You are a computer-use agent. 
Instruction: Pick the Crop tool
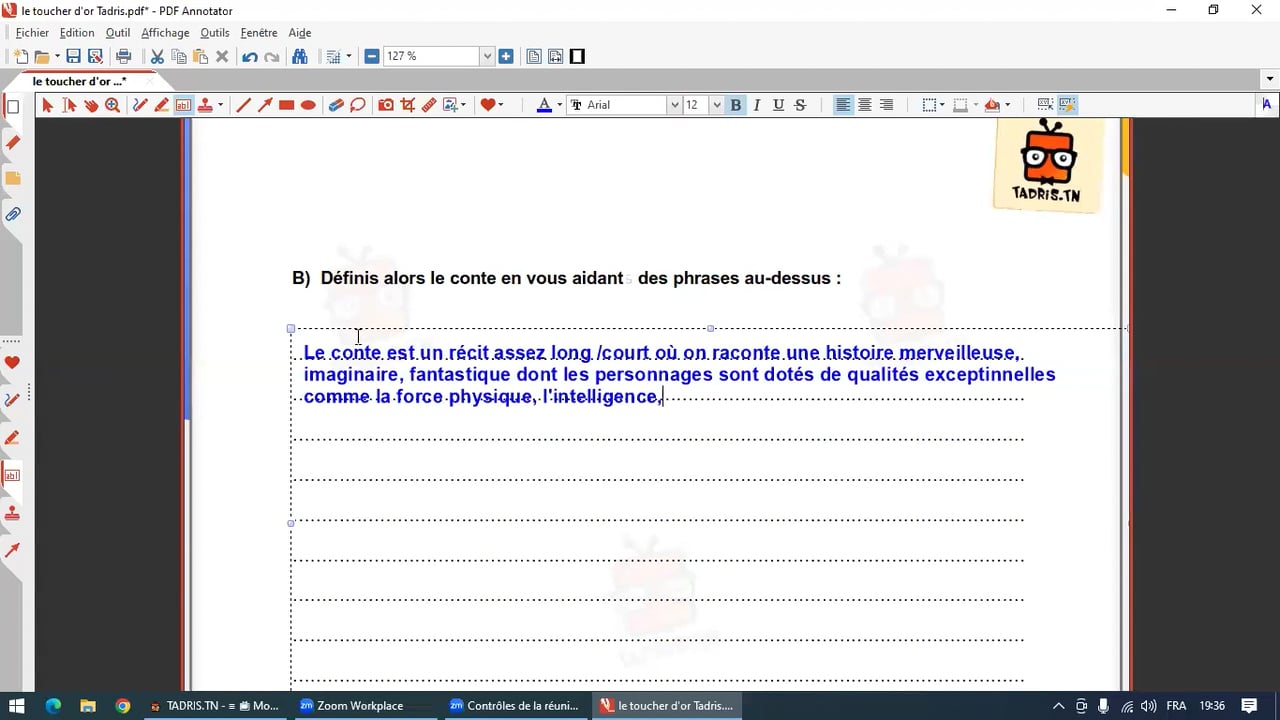click(x=407, y=105)
